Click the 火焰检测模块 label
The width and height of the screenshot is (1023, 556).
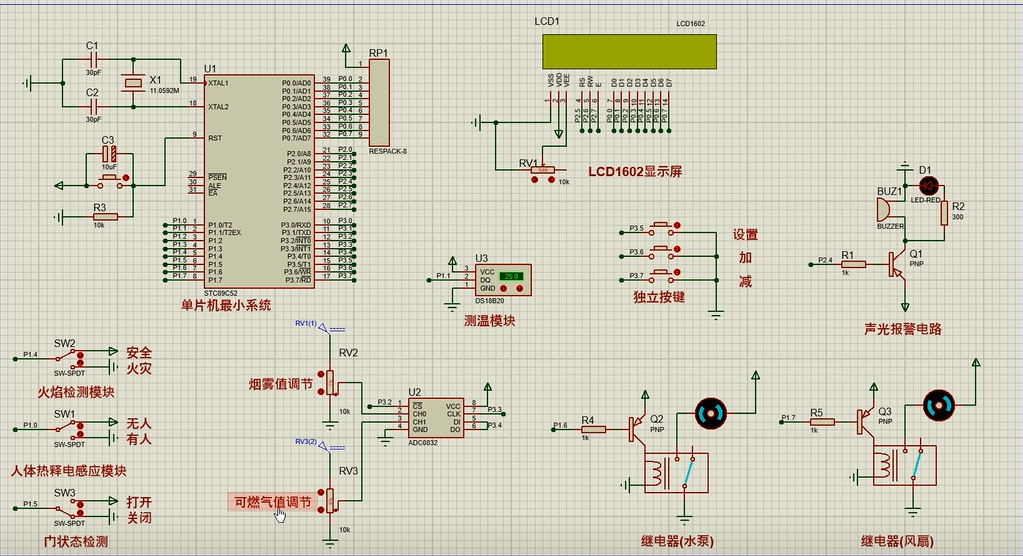pos(76,392)
